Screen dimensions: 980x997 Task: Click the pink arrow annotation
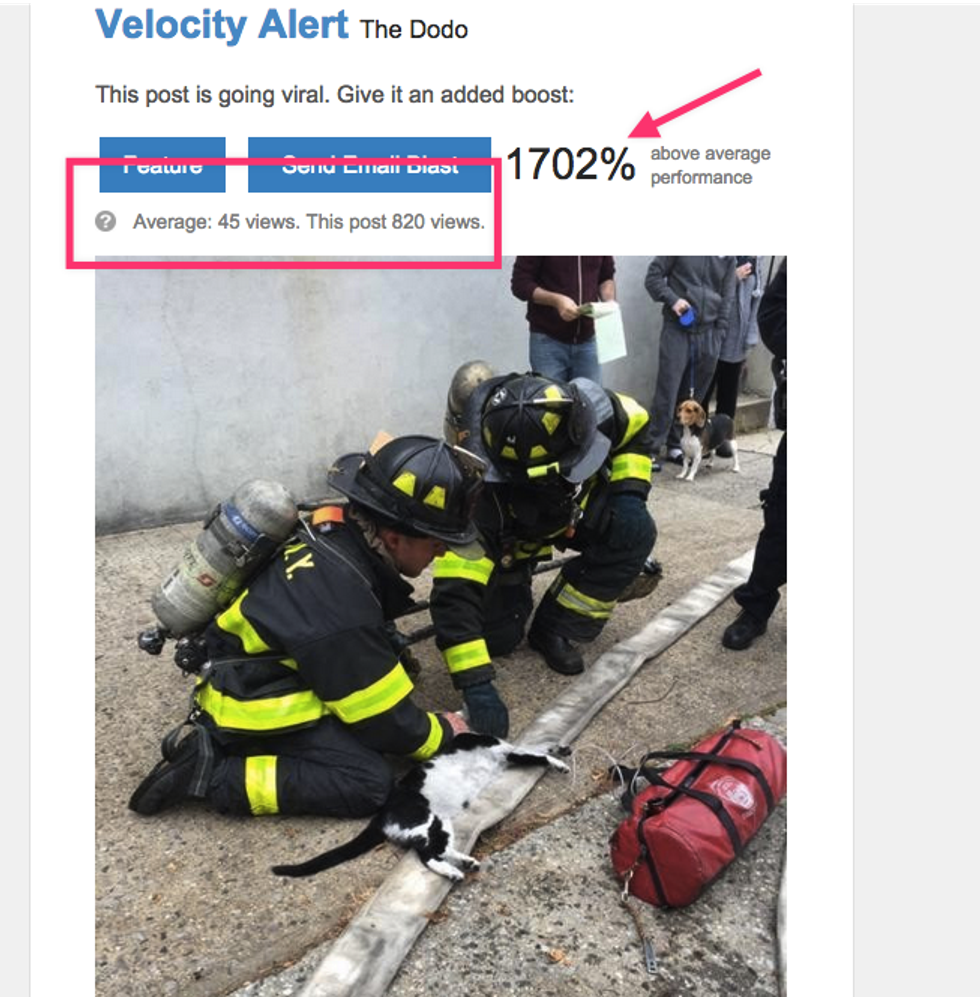pos(694,103)
